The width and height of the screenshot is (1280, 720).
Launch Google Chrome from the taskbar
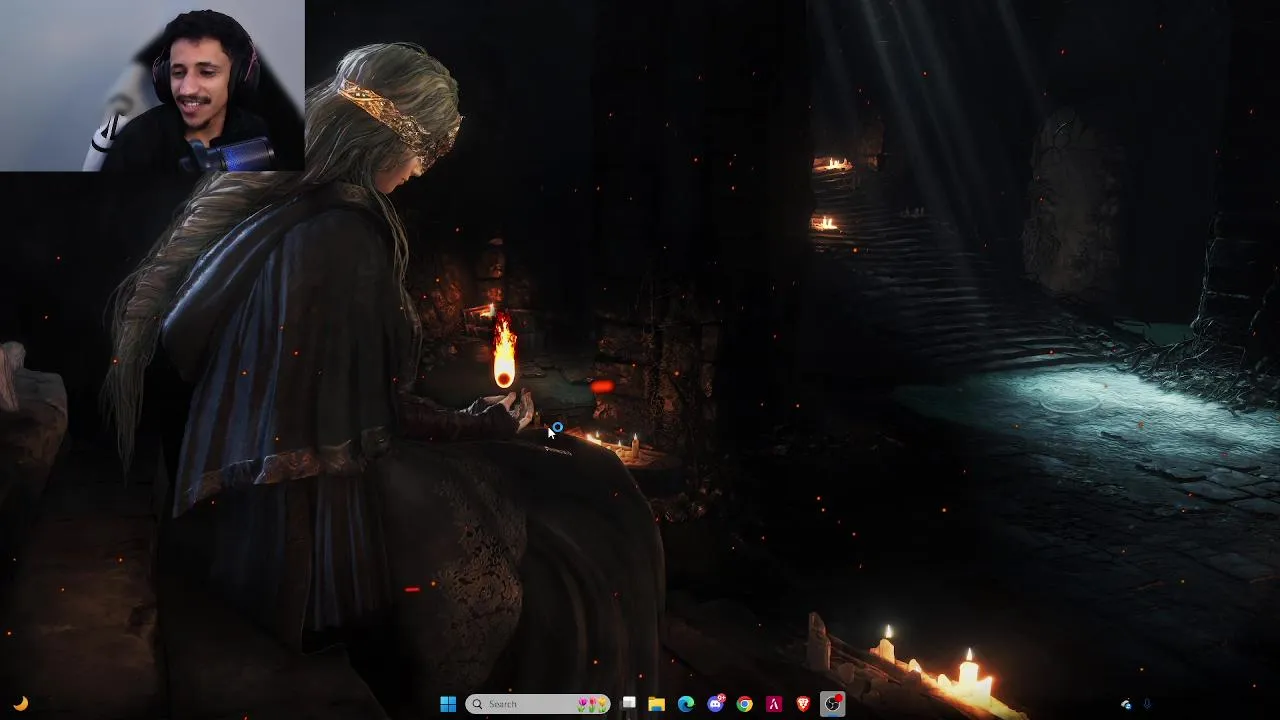[745, 704]
